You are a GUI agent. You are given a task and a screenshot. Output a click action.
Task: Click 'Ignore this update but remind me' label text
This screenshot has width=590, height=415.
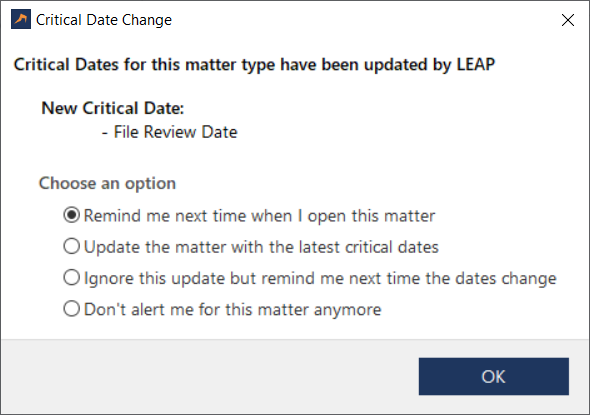click(320, 278)
